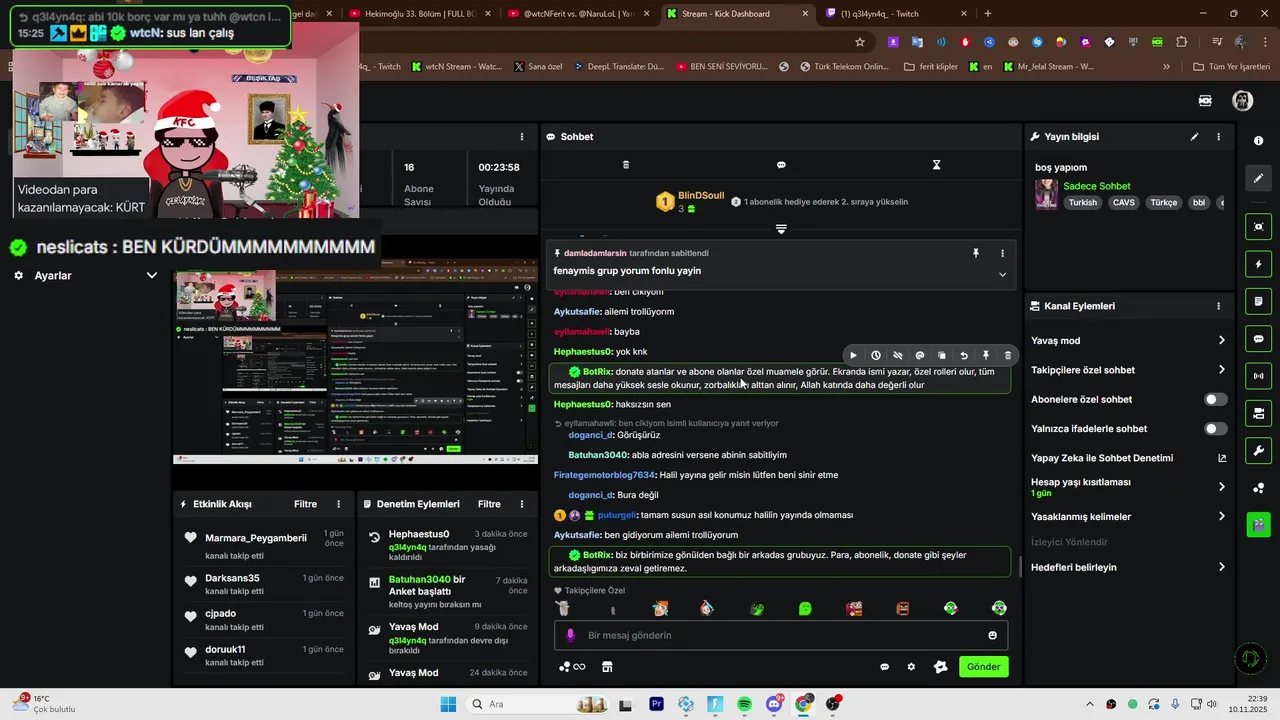The height and width of the screenshot is (720, 1280).
Task: Click the mention @ icon in message toolbar
Action: [920, 355]
